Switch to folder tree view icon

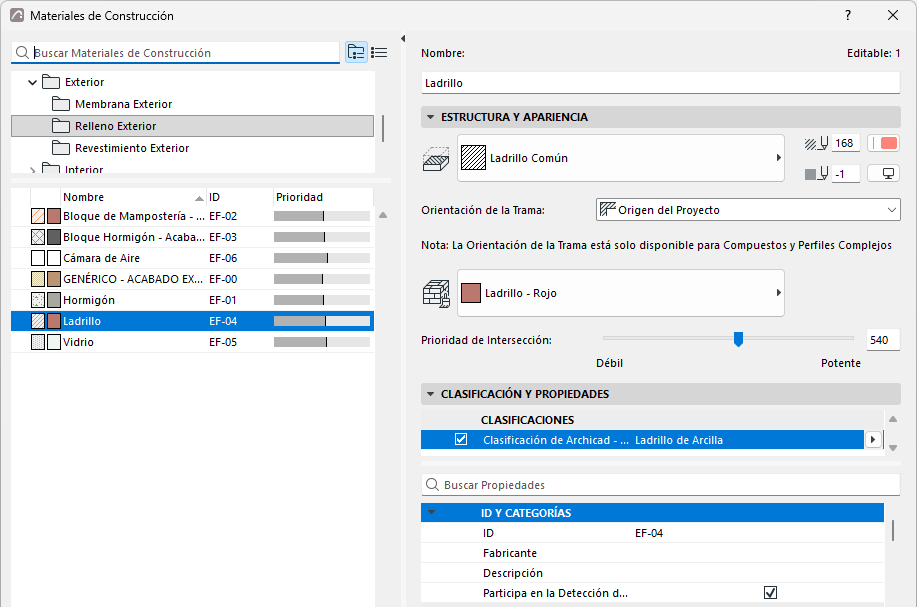tap(356, 53)
